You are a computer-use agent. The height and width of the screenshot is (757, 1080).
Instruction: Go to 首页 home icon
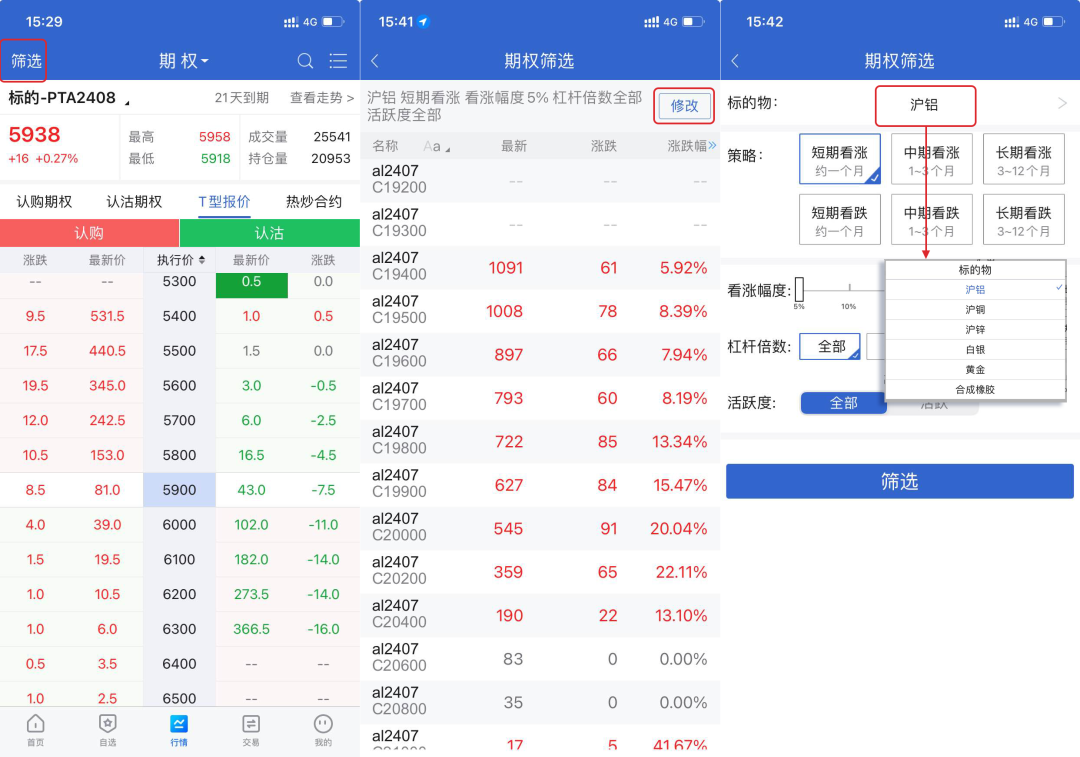tap(35, 729)
